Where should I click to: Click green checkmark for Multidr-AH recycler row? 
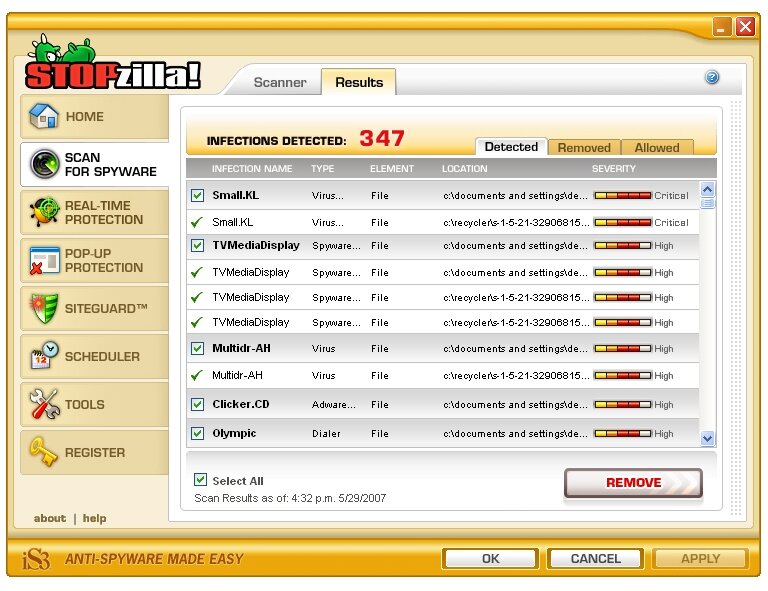[x=197, y=376]
